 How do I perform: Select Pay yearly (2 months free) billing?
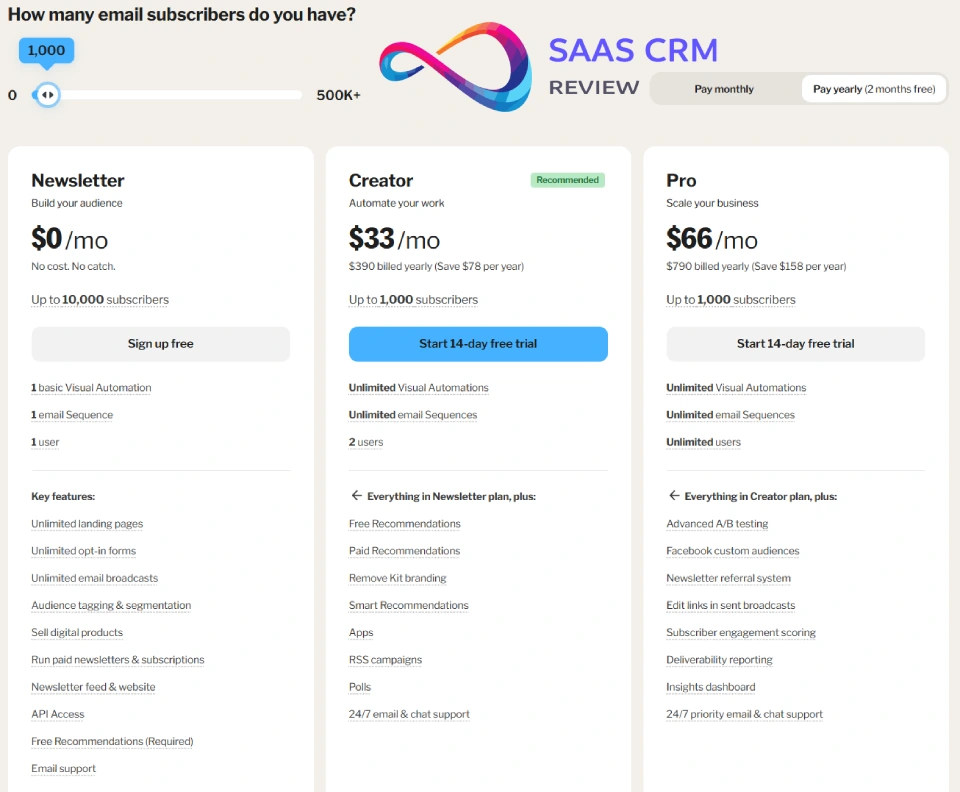(873, 89)
